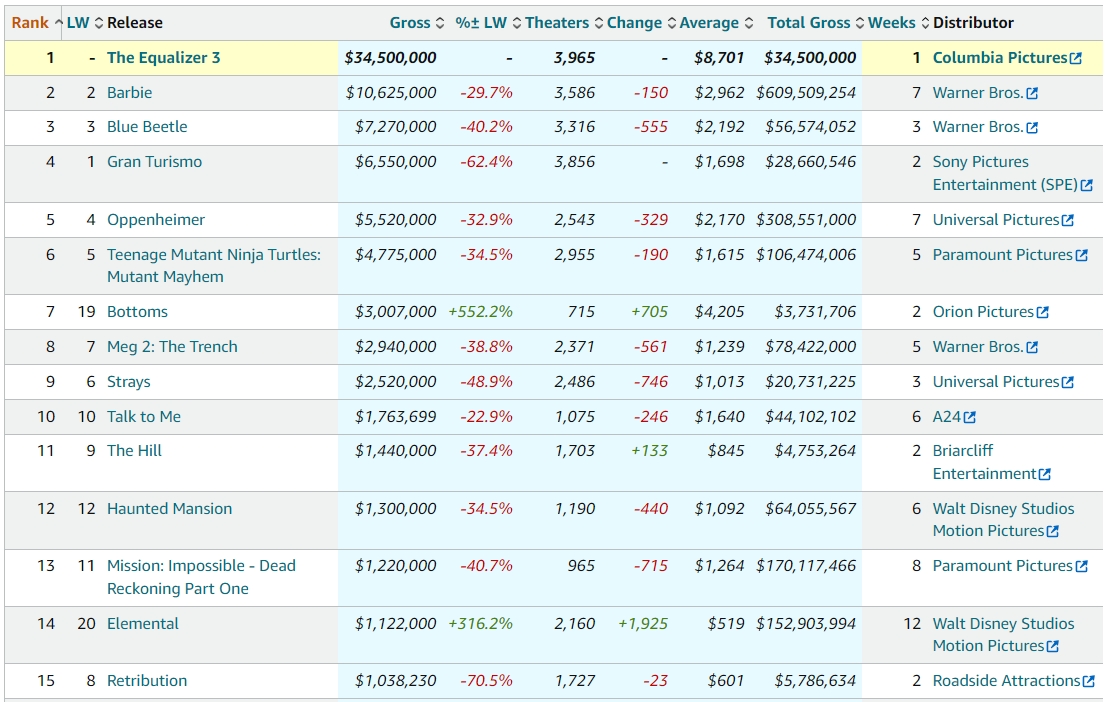Click the $170,117,466 total gross cell
This screenshot has width=1108, height=702.
[806, 566]
